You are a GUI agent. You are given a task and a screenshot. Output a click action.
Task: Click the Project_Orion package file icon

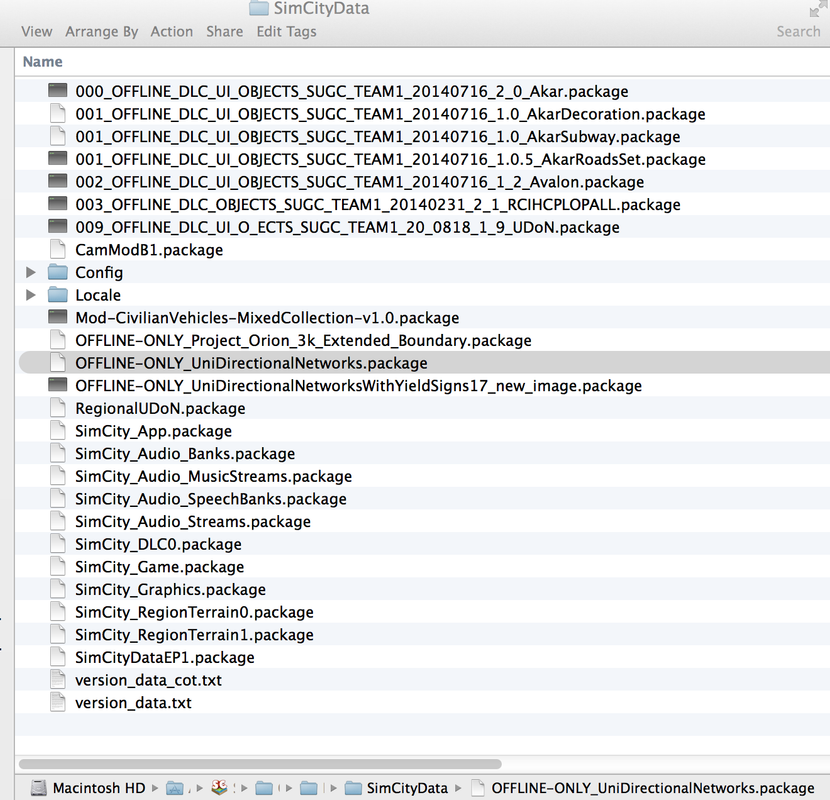click(x=58, y=340)
